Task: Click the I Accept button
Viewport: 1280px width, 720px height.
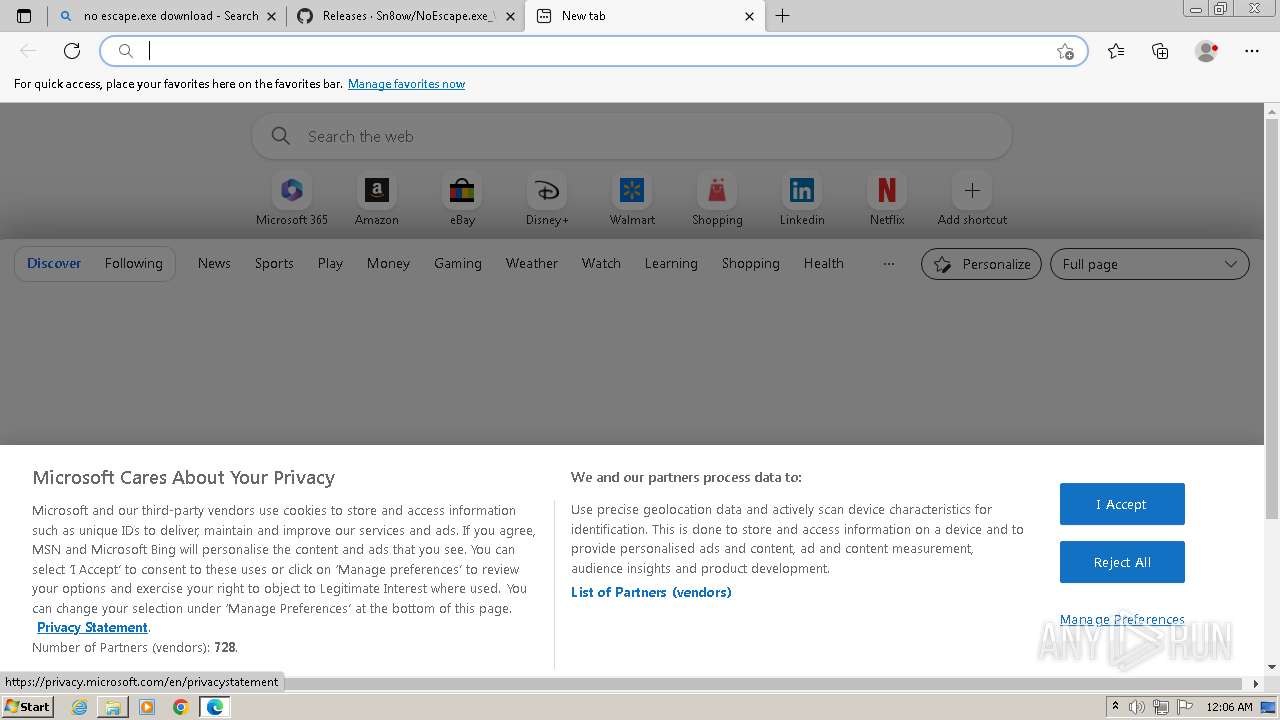Action: pos(1122,504)
